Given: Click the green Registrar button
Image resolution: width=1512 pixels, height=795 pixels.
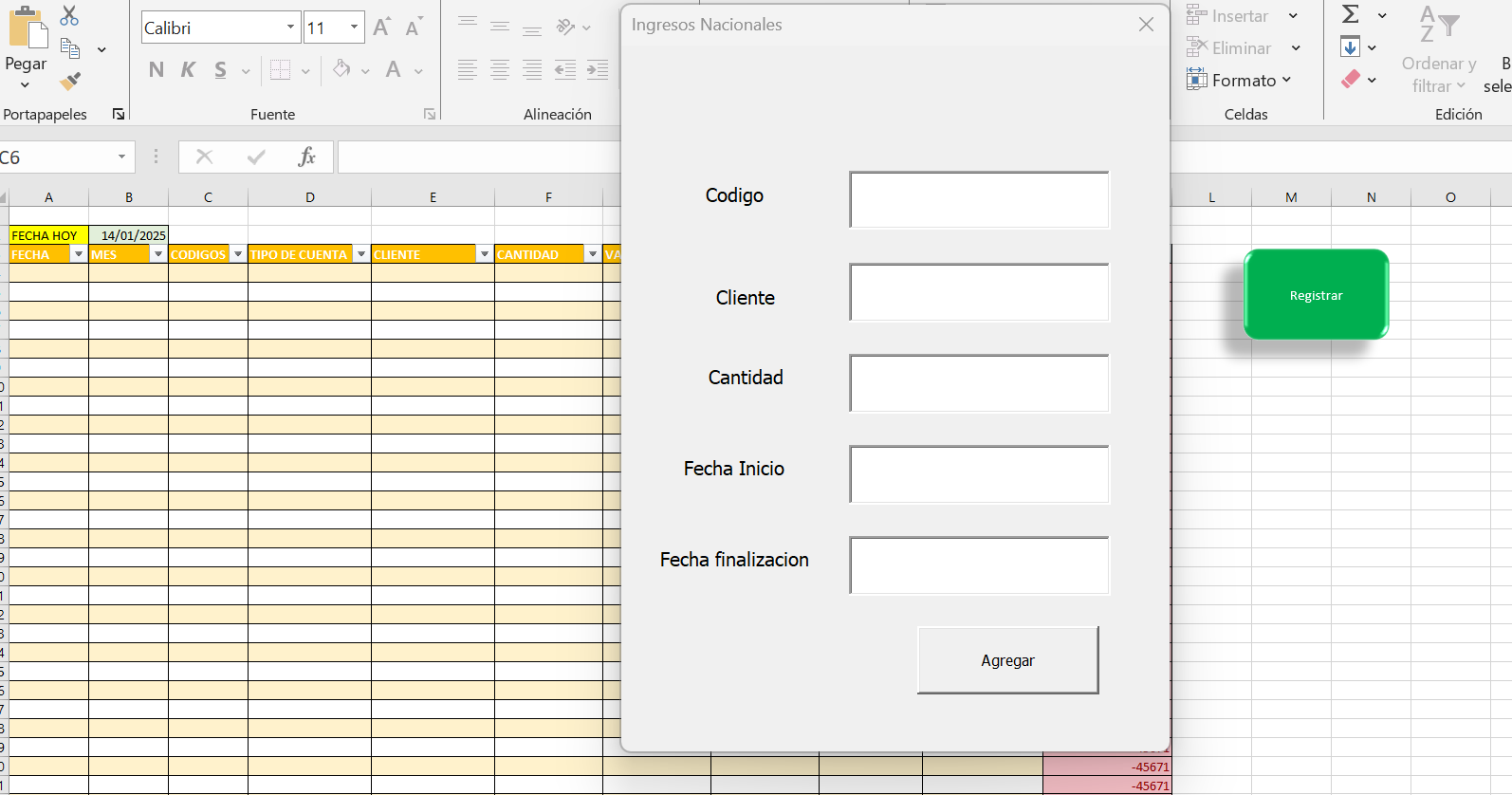Looking at the screenshot, I should [1316, 295].
